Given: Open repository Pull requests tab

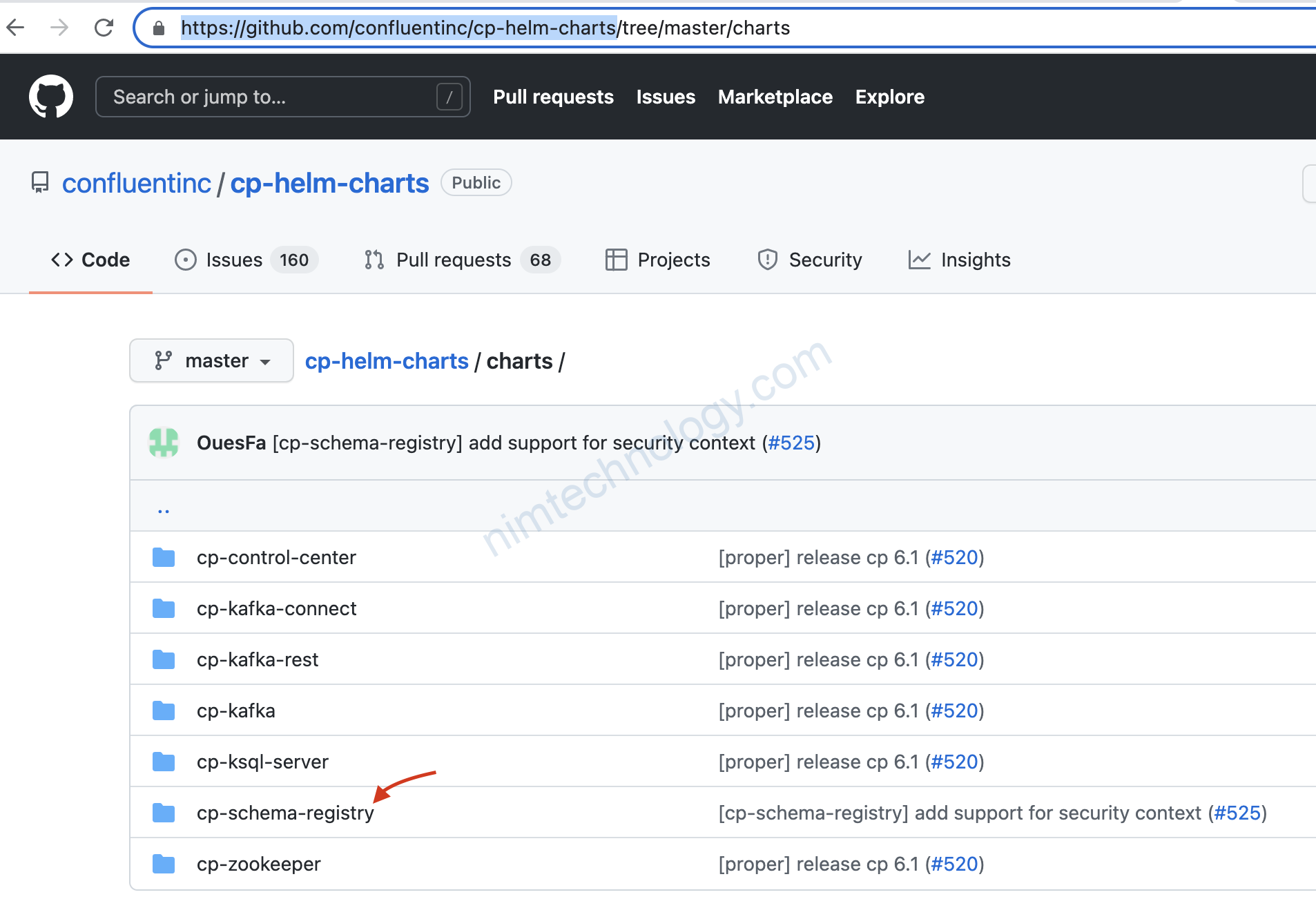Looking at the screenshot, I should [462, 260].
